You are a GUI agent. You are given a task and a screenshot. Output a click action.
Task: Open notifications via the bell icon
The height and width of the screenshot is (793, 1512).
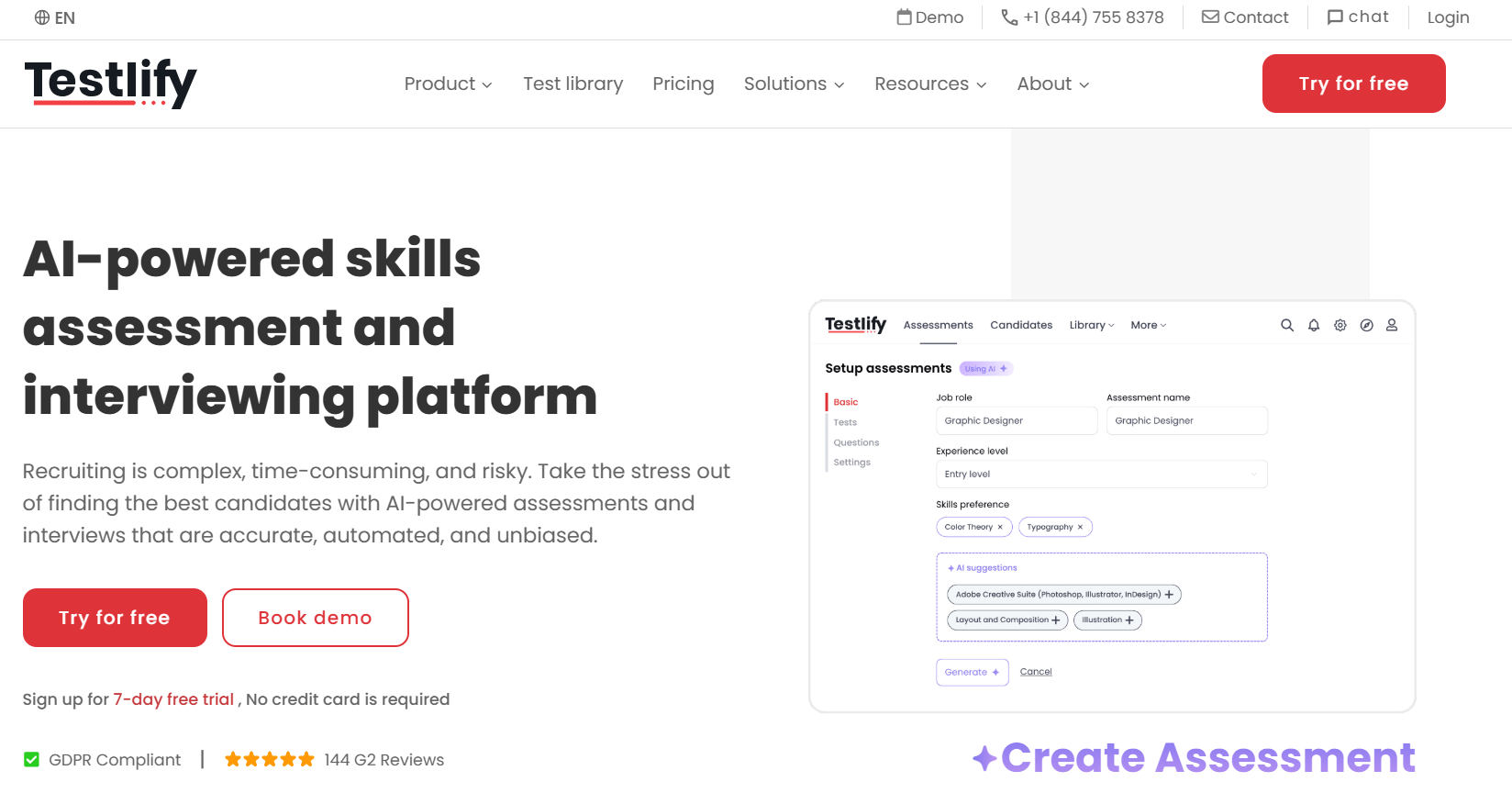1314,325
